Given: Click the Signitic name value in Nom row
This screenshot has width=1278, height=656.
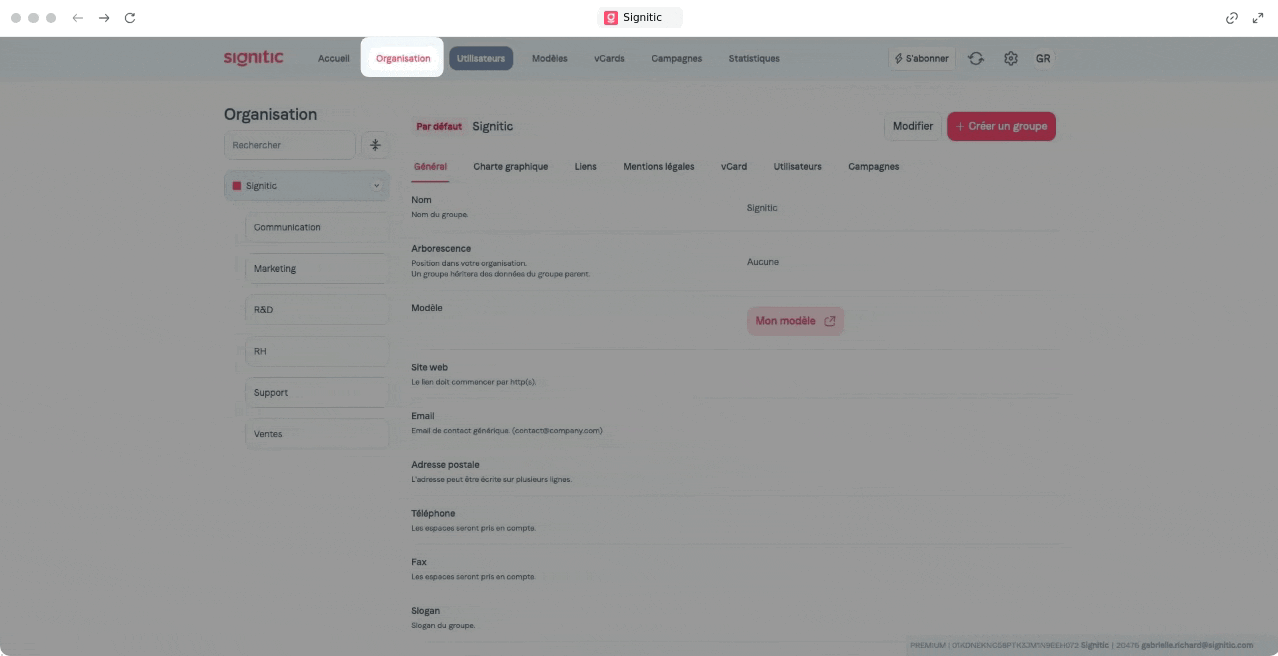Looking at the screenshot, I should coord(762,208).
